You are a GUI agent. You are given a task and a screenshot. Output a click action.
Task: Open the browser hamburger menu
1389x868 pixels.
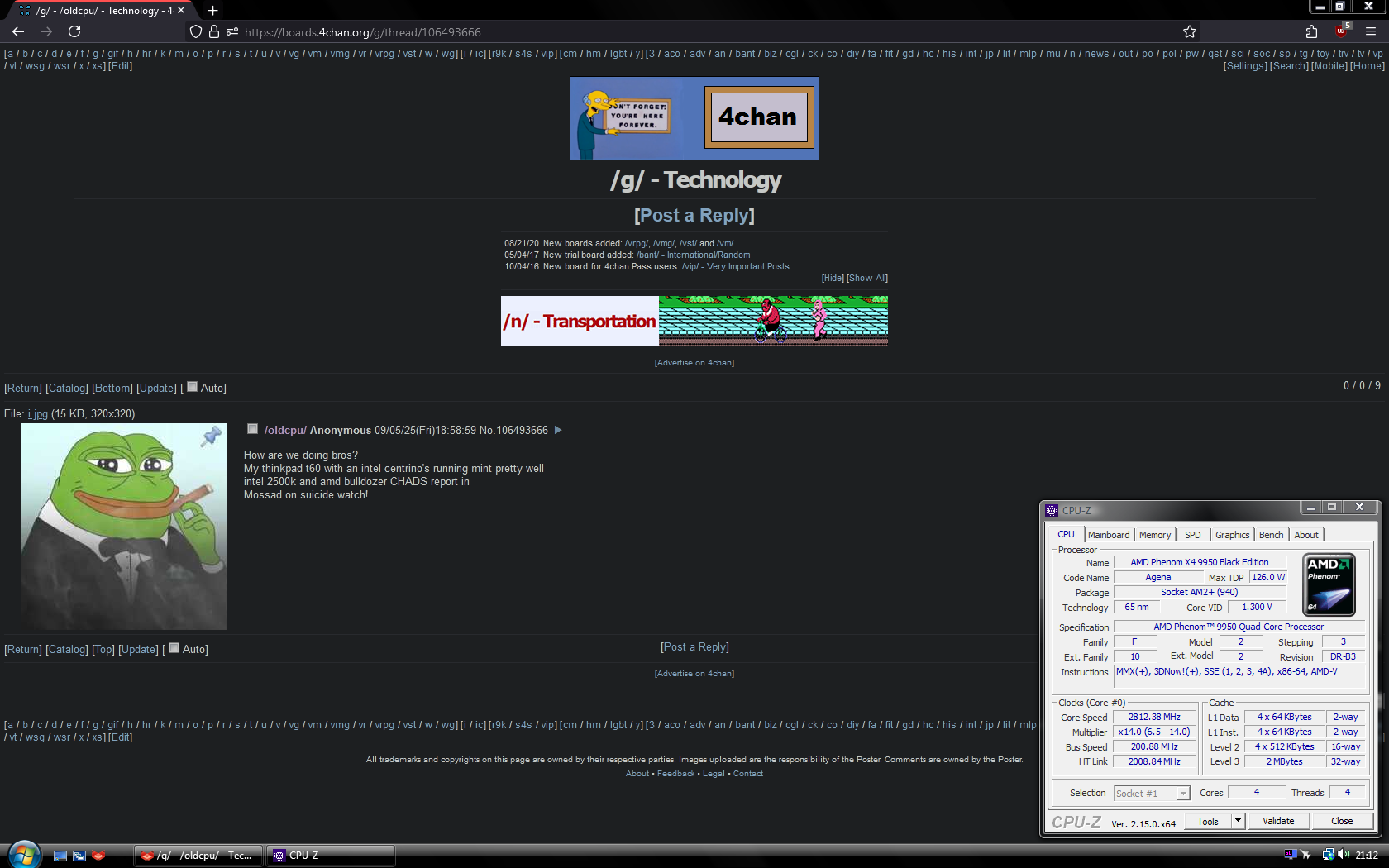1371,31
